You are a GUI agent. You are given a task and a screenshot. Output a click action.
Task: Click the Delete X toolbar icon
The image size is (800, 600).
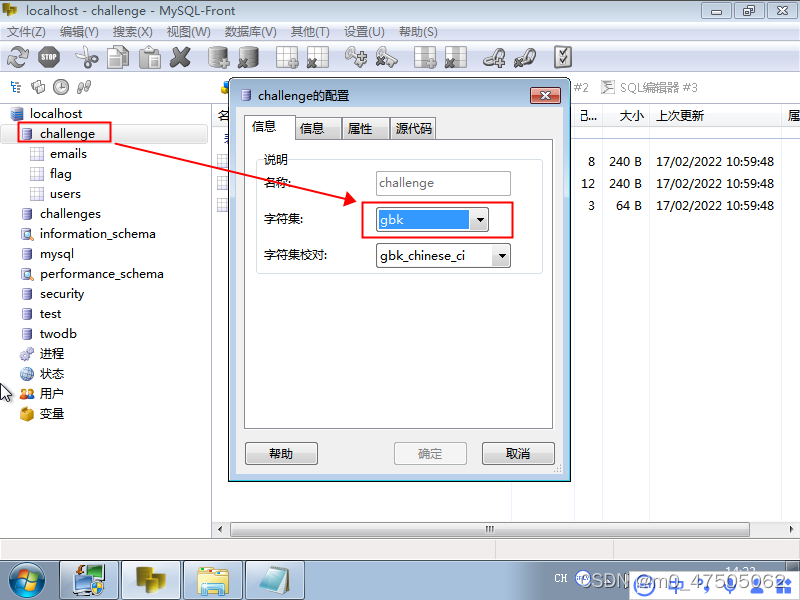pos(180,57)
